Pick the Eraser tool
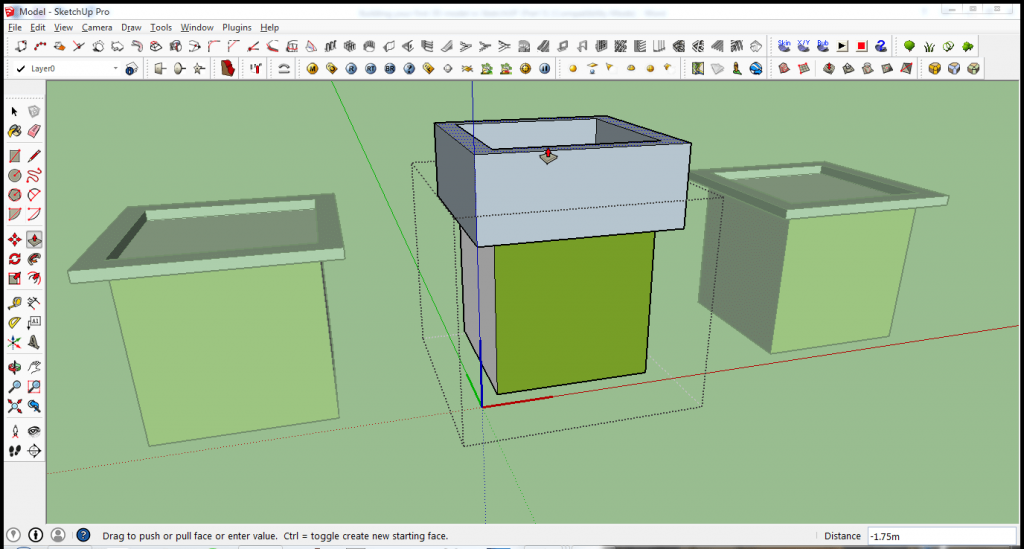 (x=34, y=131)
